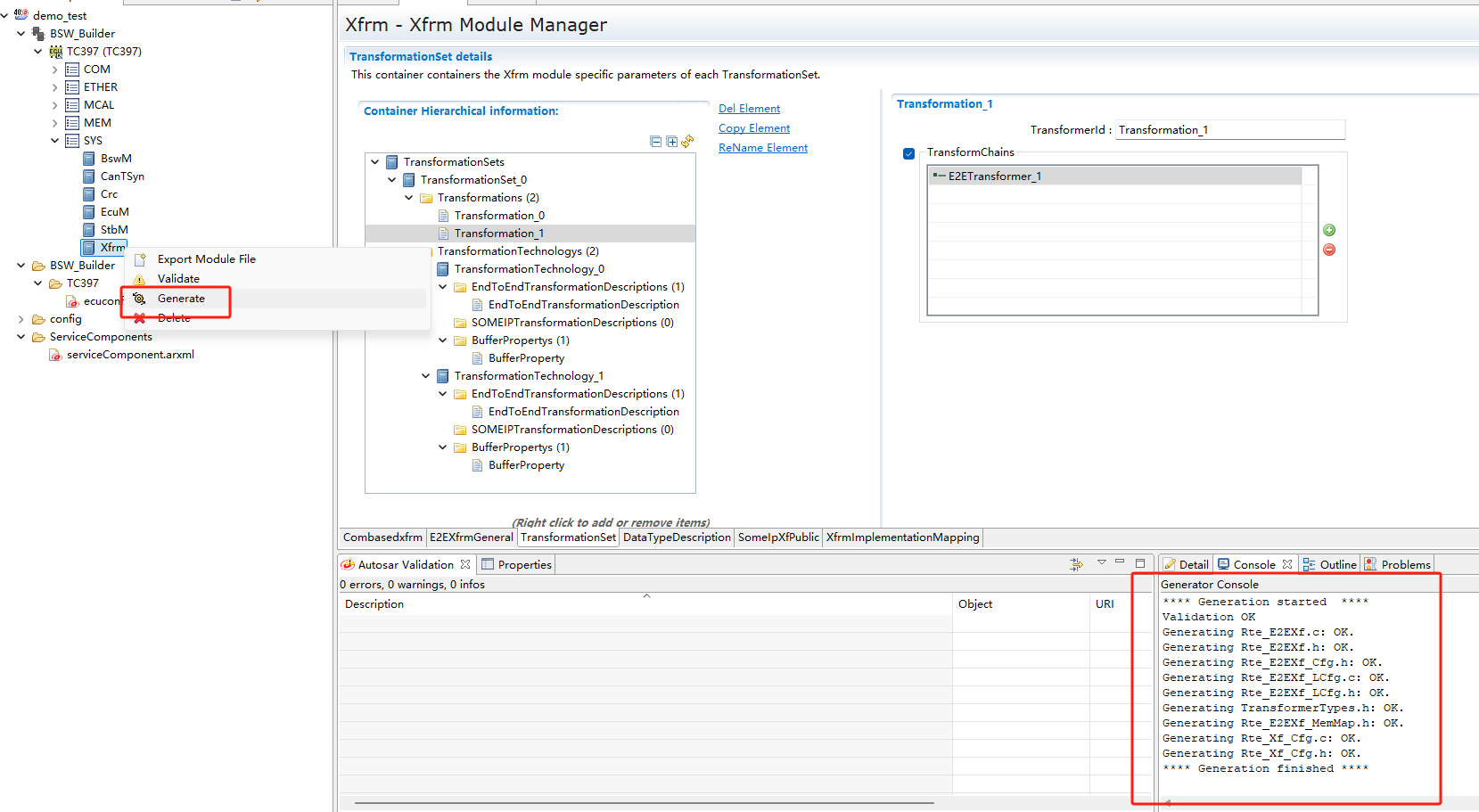Collapse the TransformationSet_0 tree node
This screenshot has width=1479, height=812.
tap(392, 180)
